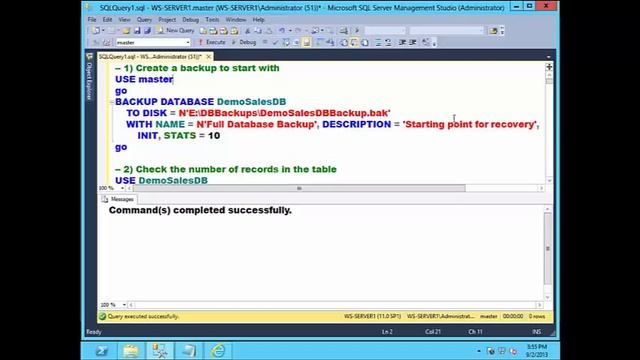Open the Debug menu
Viewport: 640px width, 360px height.
190,20
